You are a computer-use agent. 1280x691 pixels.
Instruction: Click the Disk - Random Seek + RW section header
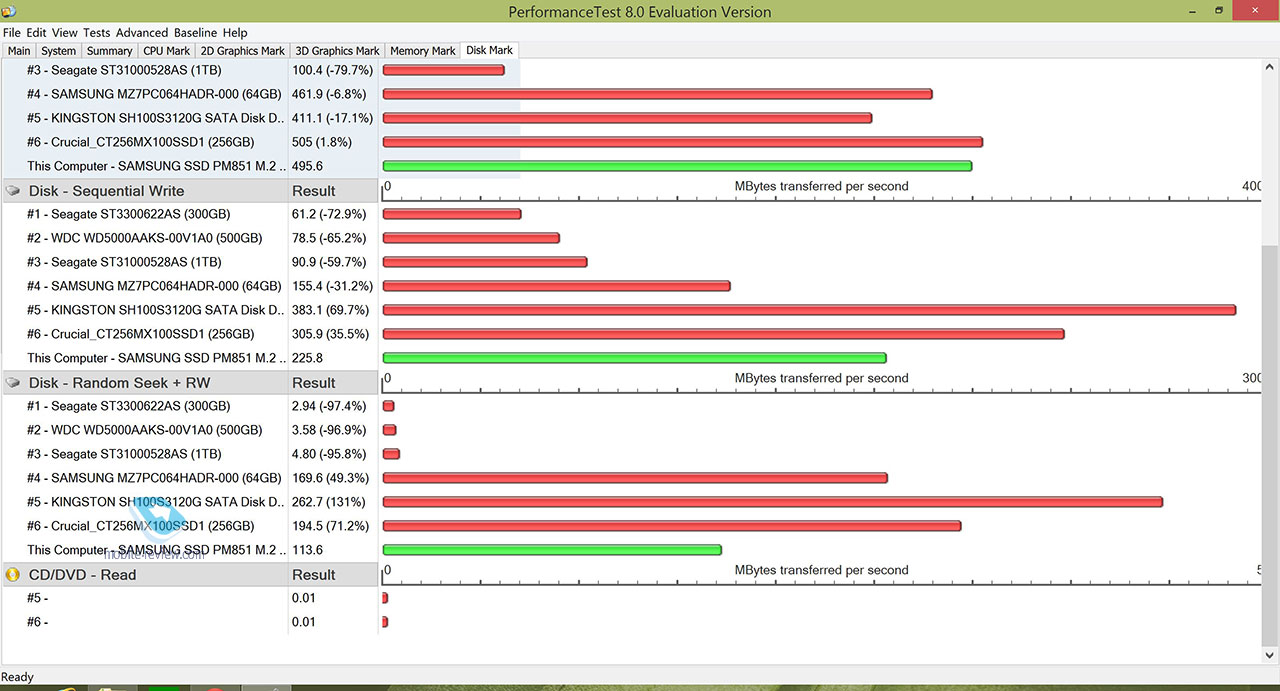(x=119, y=383)
